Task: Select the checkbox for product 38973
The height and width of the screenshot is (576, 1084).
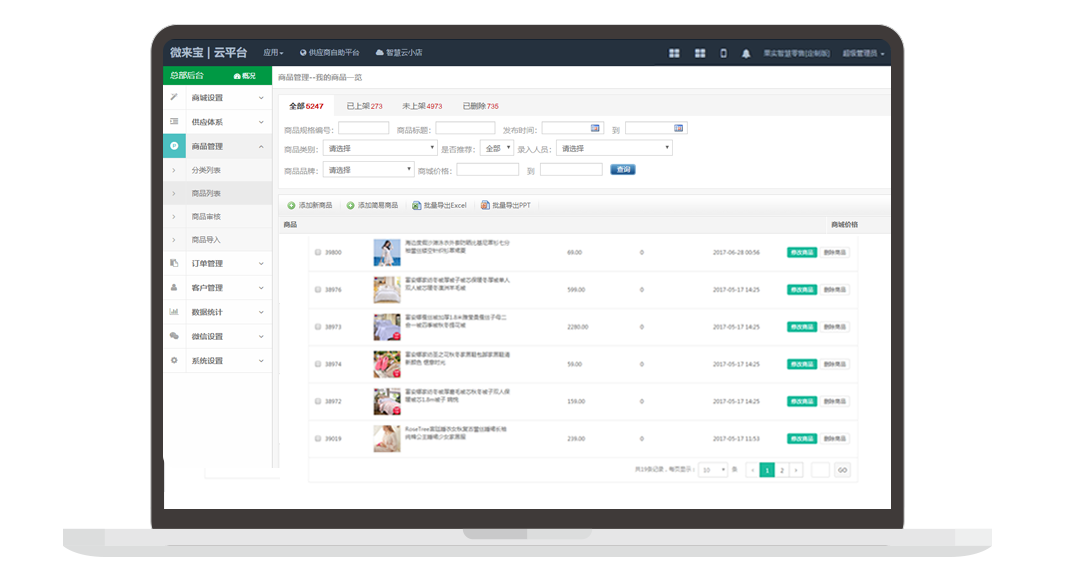Action: point(318,327)
